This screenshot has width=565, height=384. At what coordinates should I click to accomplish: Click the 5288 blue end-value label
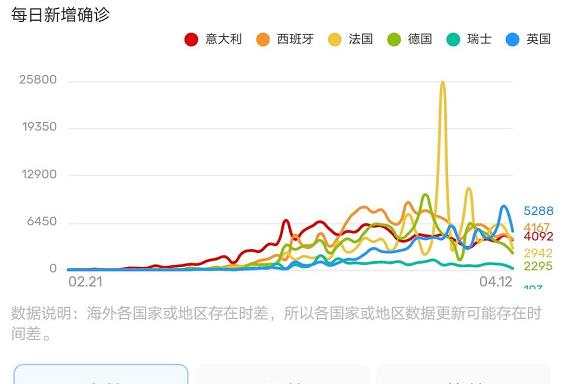point(538,211)
